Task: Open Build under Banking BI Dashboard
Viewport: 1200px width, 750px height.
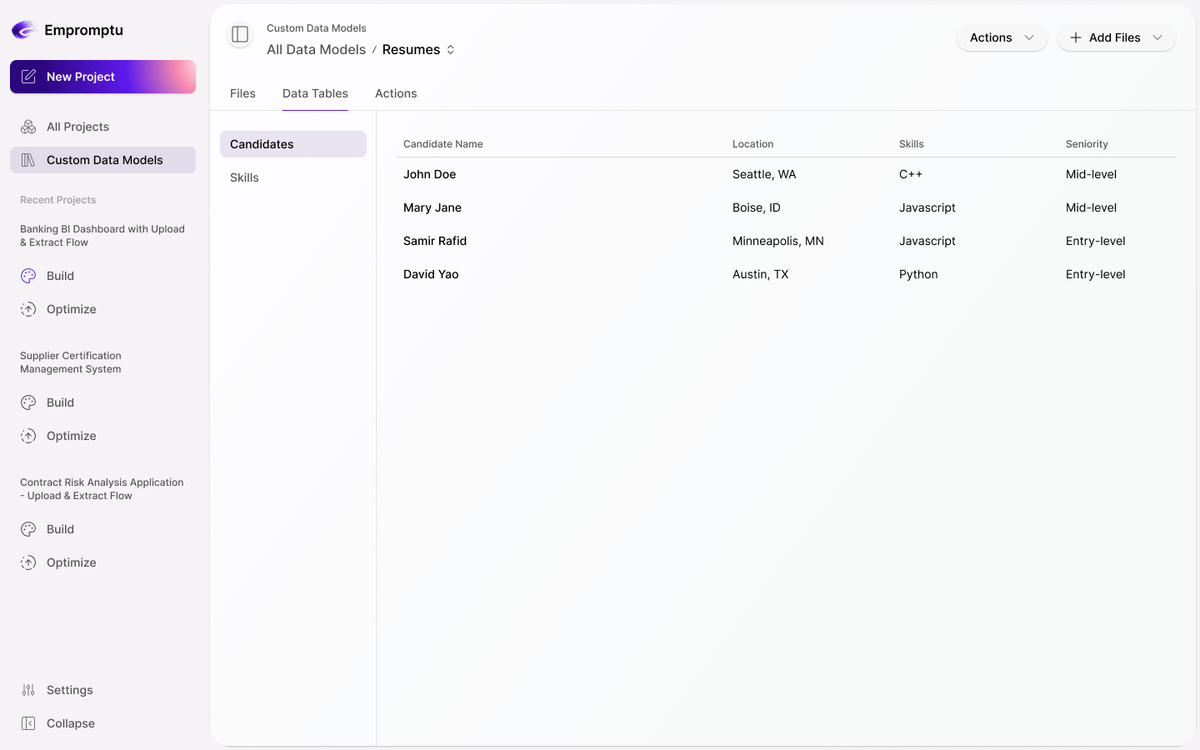Action: pos(60,276)
